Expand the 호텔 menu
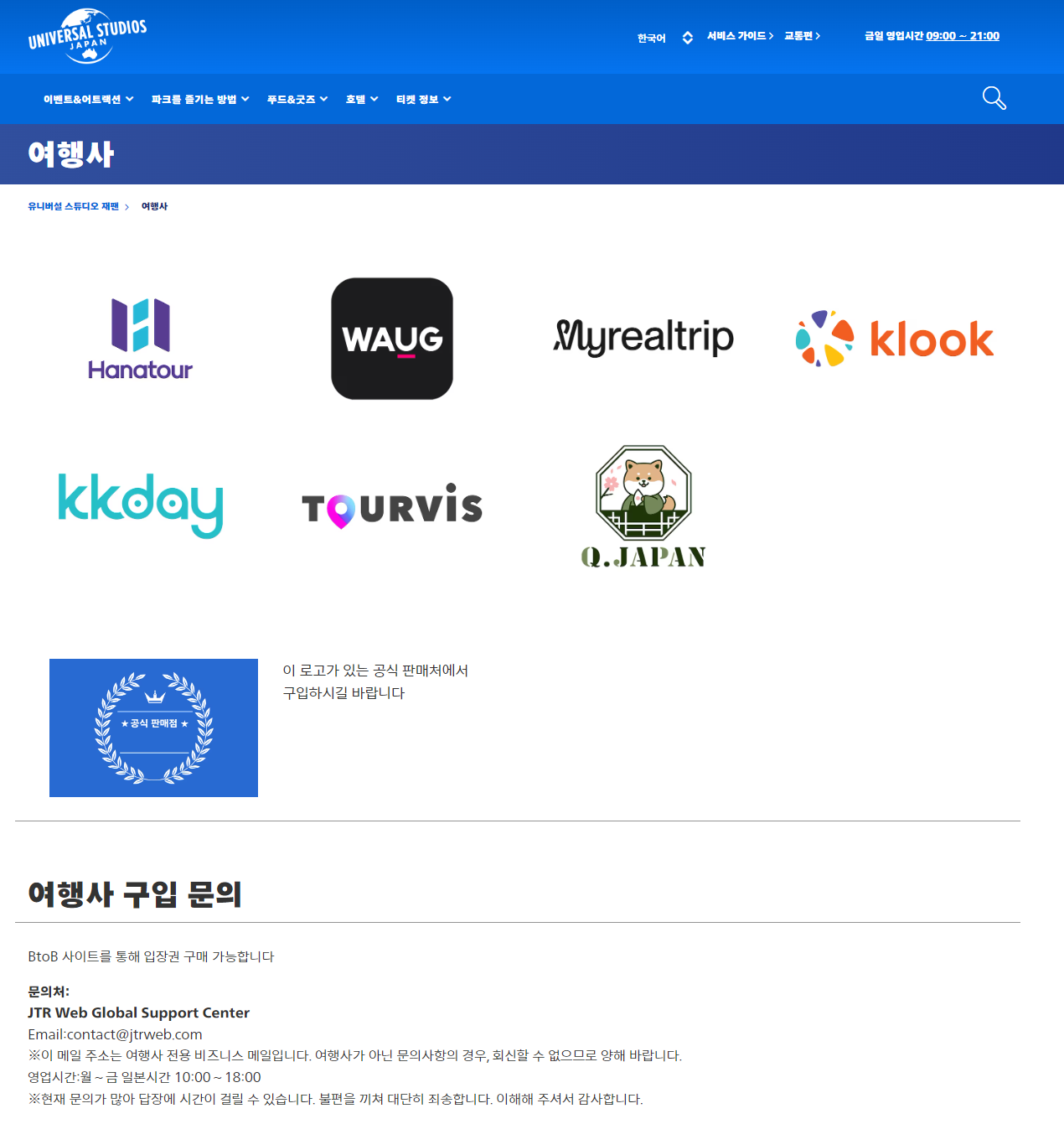 coord(362,99)
